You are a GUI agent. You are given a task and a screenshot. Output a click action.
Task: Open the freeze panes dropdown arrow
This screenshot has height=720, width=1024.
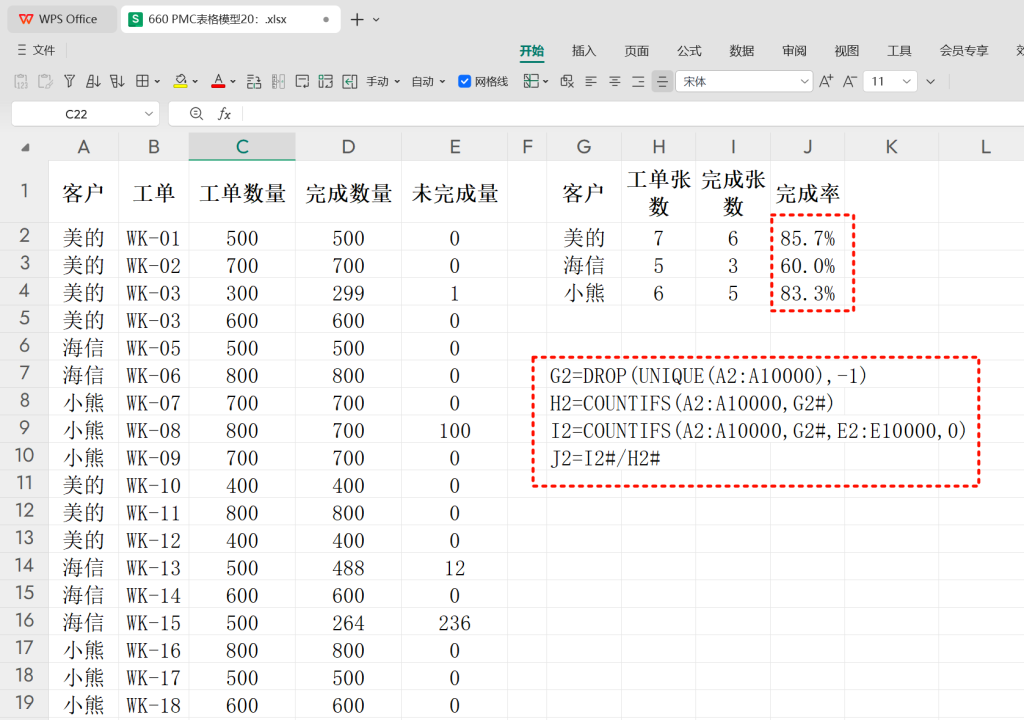pyautogui.click(x=545, y=82)
